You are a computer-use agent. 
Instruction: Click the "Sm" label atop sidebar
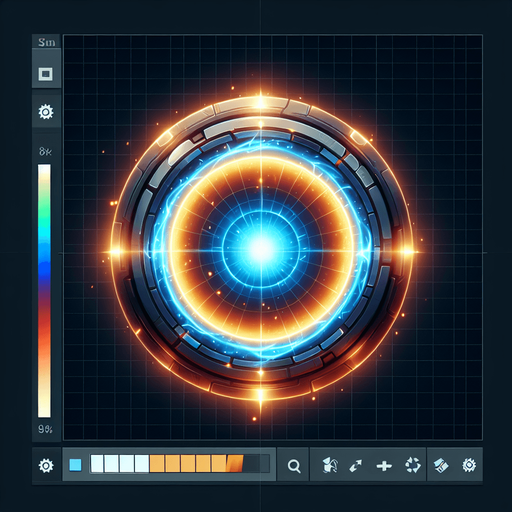(x=46, y=42)
